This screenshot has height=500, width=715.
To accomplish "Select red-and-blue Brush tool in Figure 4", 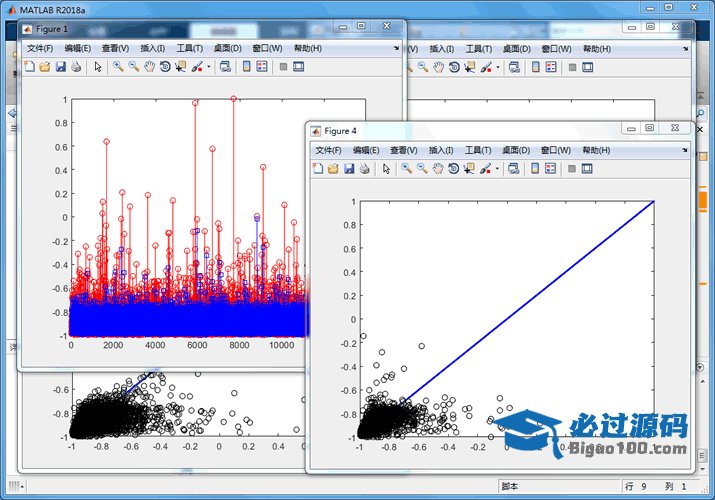I will pyautogui.click(x=485, y=169).
